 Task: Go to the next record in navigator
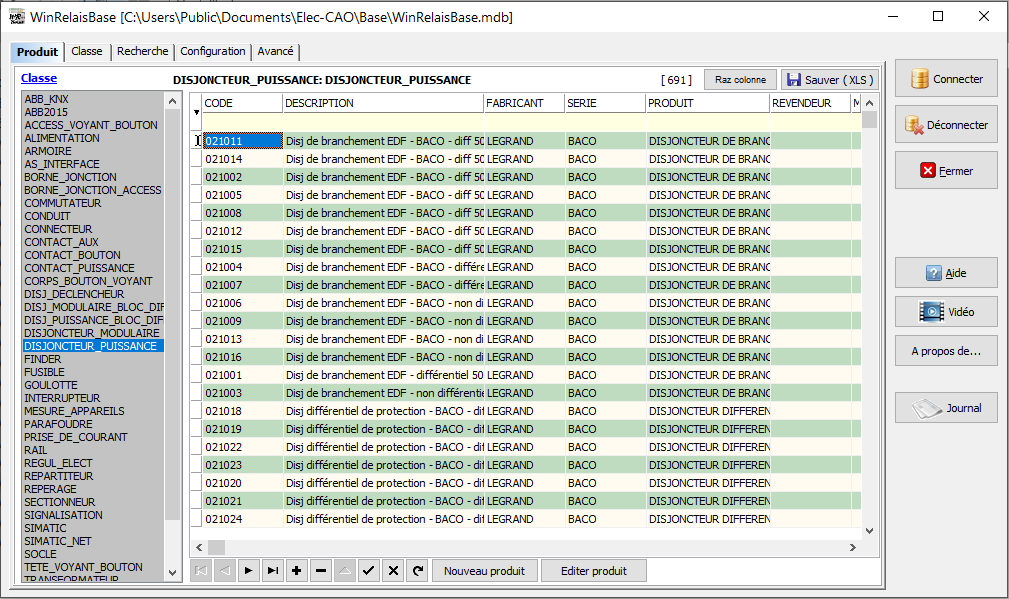point(248,571)
